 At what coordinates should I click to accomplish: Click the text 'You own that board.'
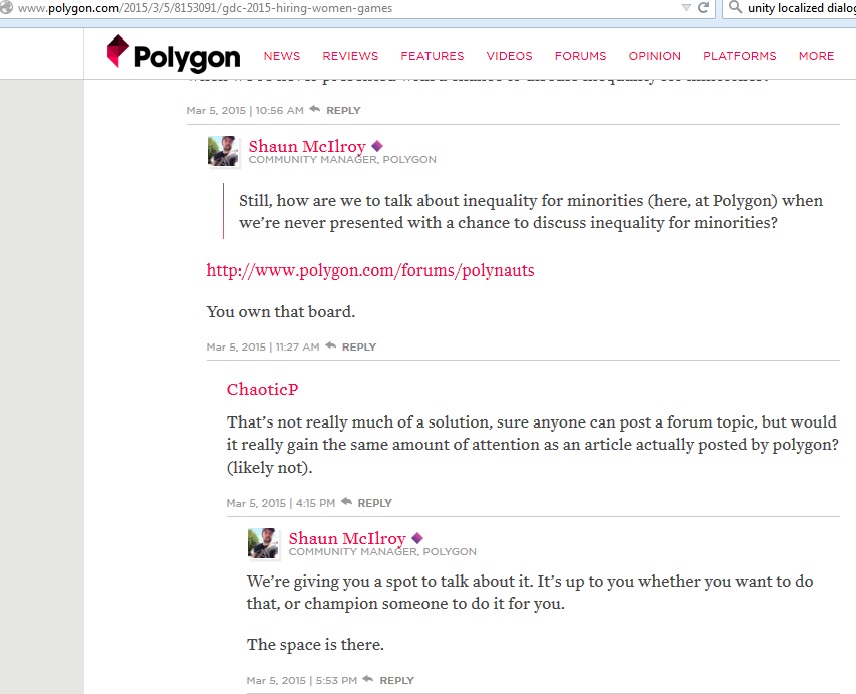click(281, 311)
